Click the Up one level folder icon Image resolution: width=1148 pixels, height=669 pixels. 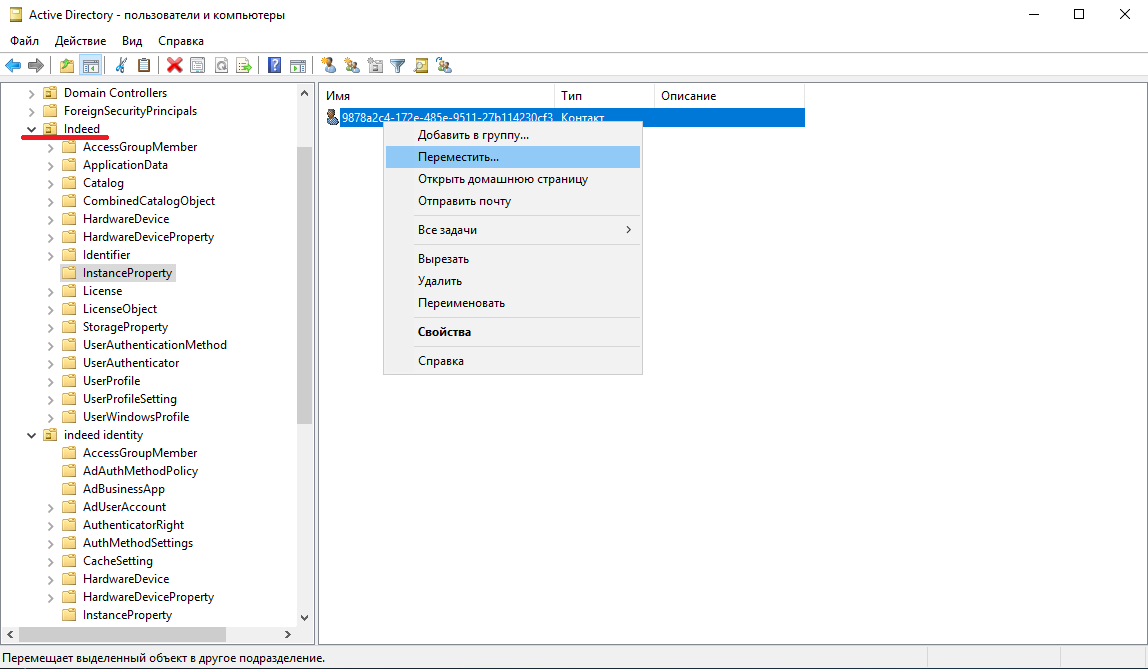[67, 66]
